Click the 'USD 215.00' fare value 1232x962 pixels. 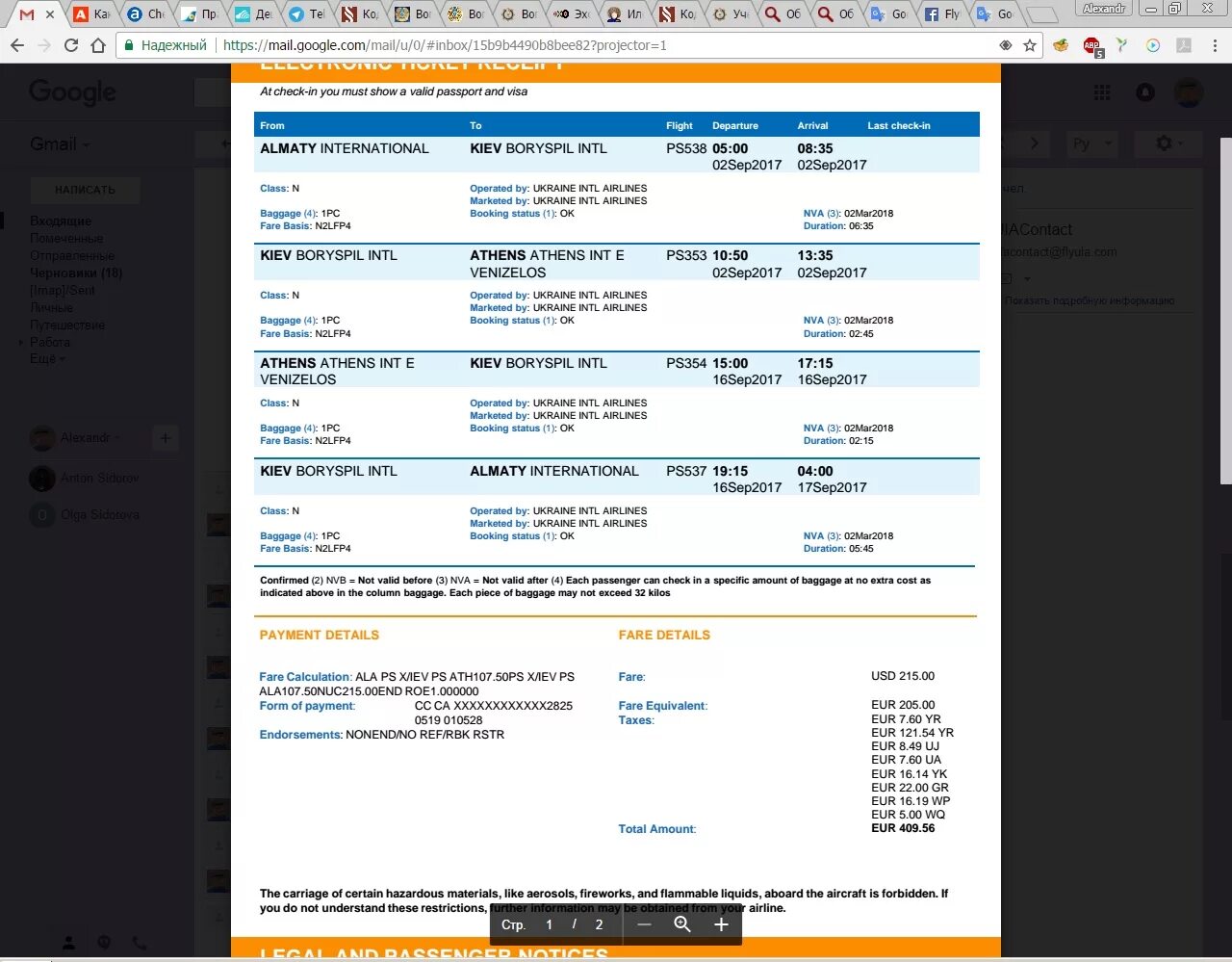tap(903, 676)
